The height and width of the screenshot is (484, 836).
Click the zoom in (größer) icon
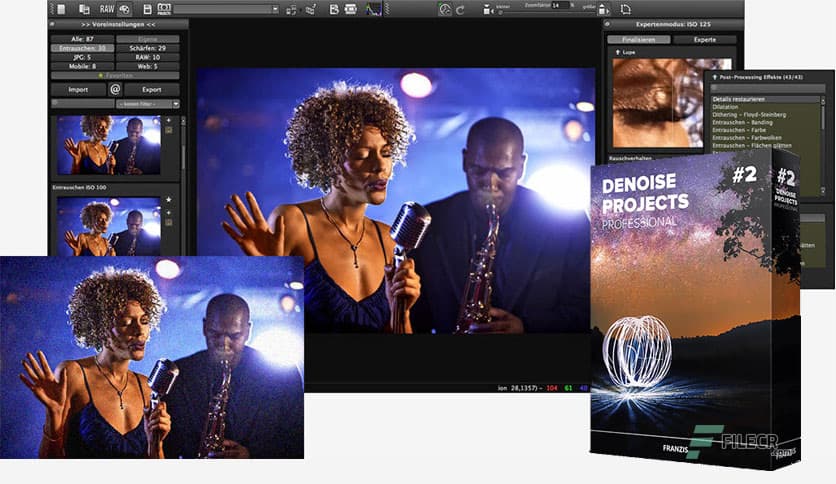[x=602, y=10]
